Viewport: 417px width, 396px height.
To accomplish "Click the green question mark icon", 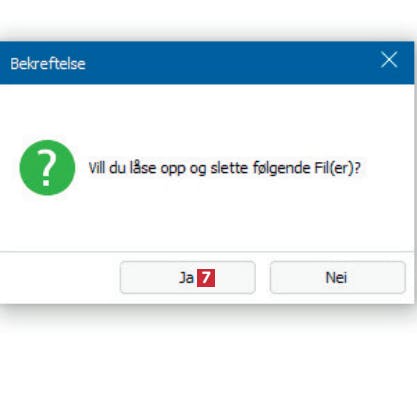I will coord(47,167).
